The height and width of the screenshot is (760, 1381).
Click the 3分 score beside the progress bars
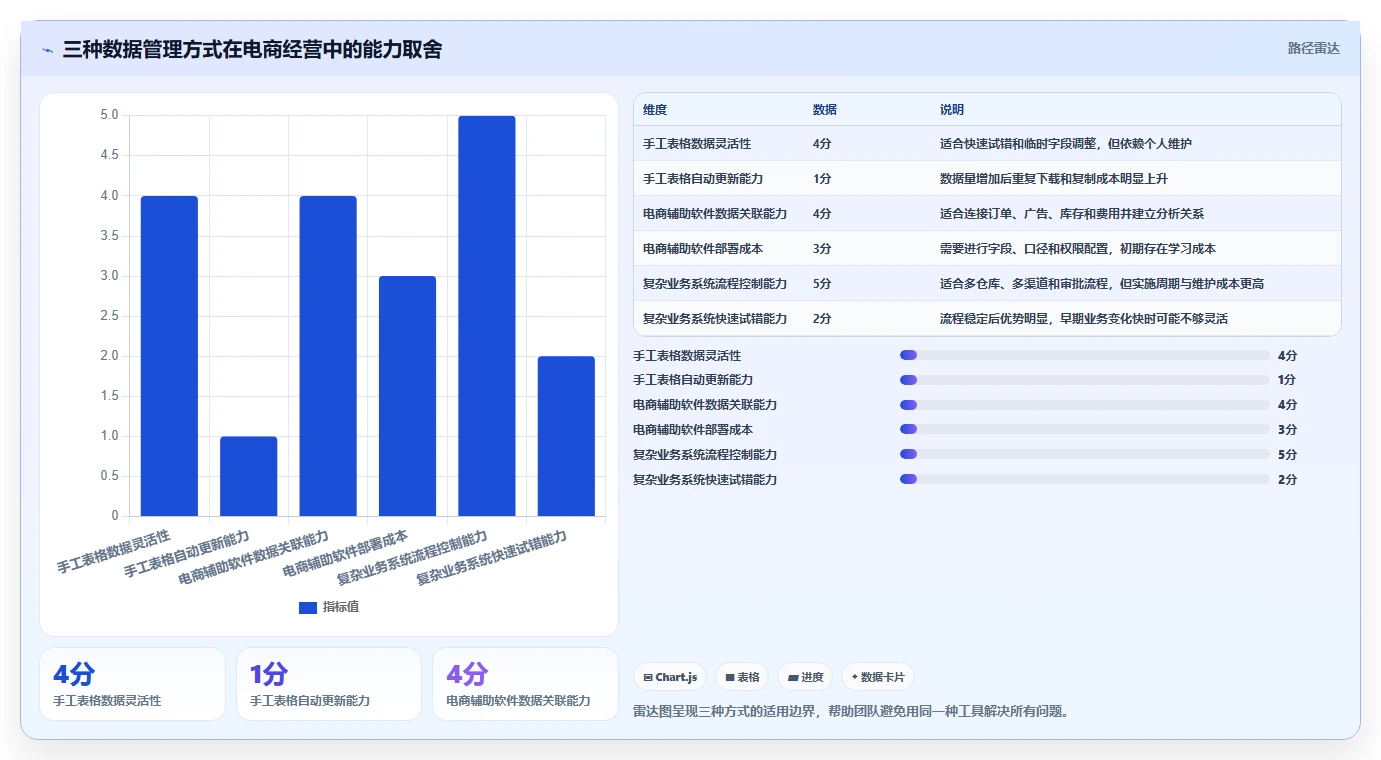1287,429
